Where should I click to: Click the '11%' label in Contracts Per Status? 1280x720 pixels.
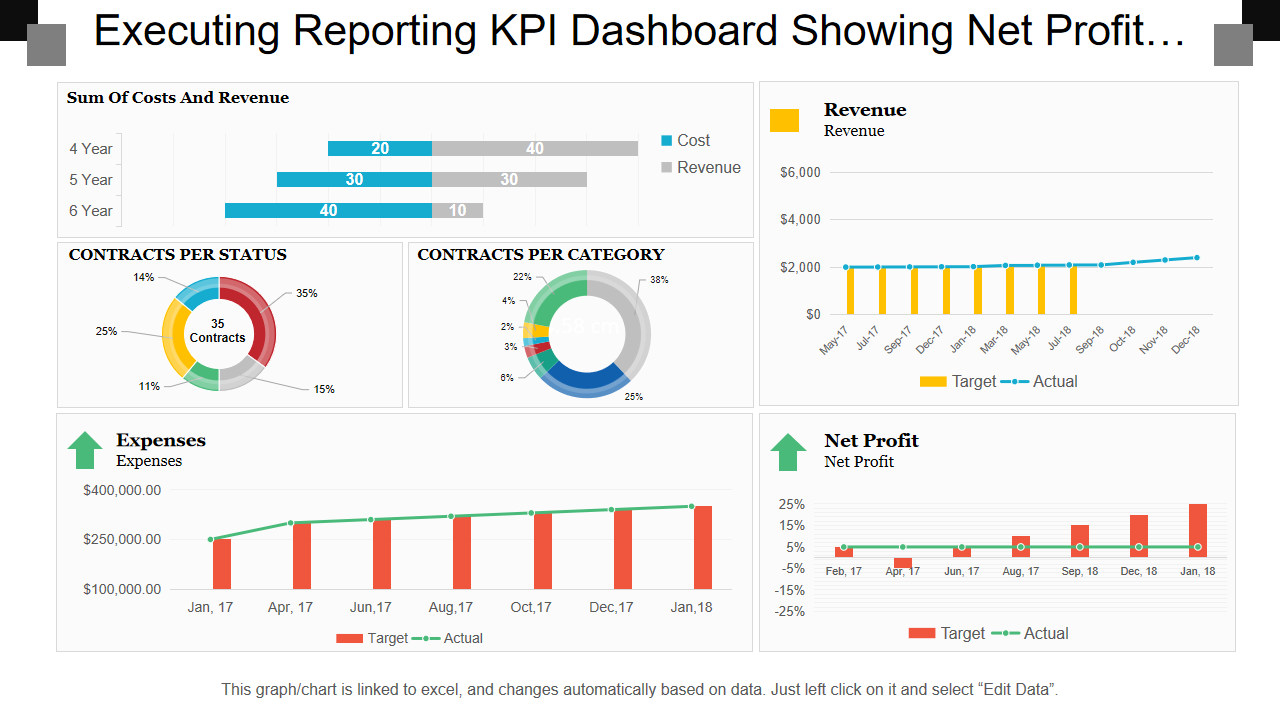coord(149,386)
